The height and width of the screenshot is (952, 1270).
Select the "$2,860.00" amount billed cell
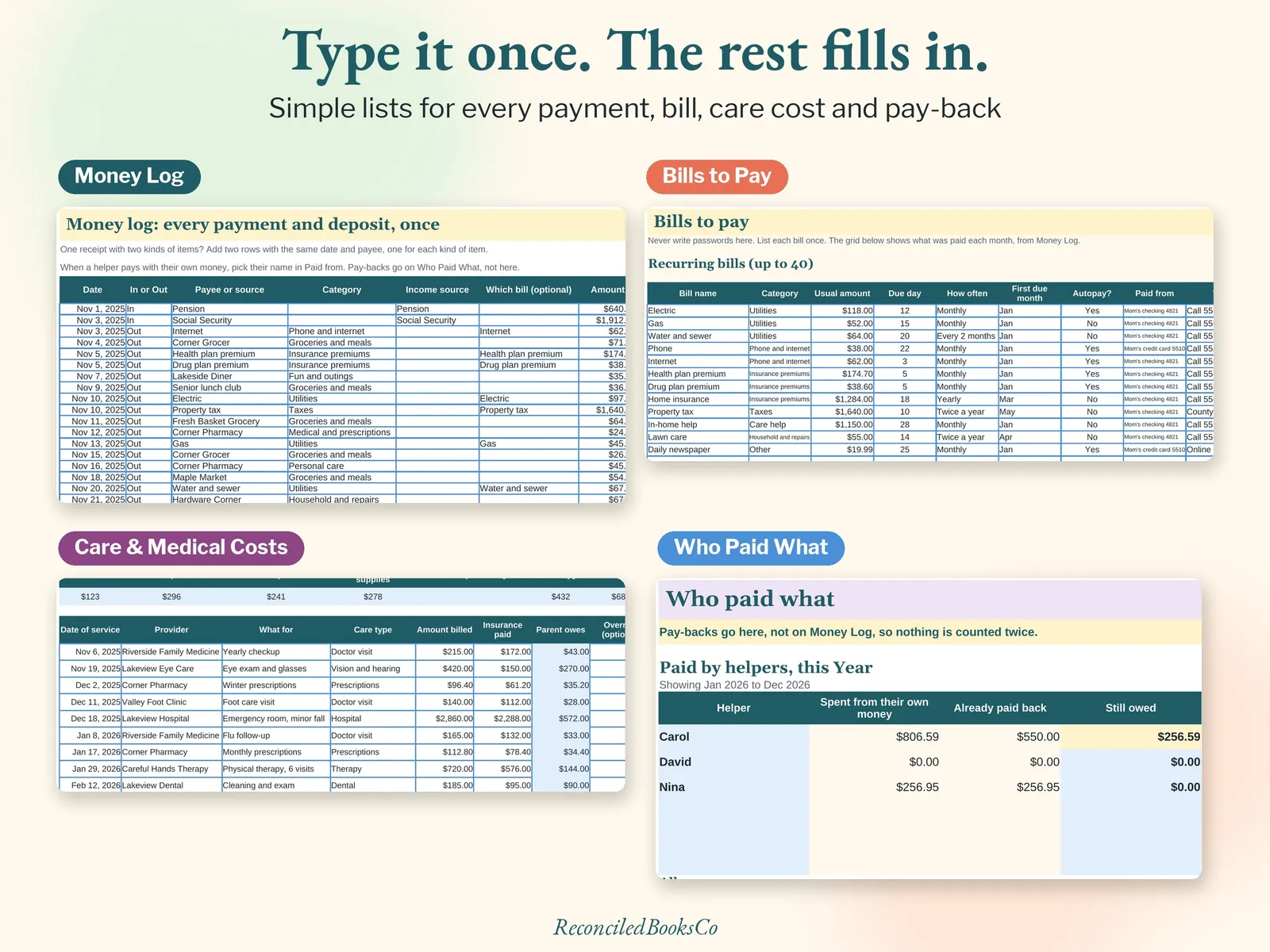(444, 719)
